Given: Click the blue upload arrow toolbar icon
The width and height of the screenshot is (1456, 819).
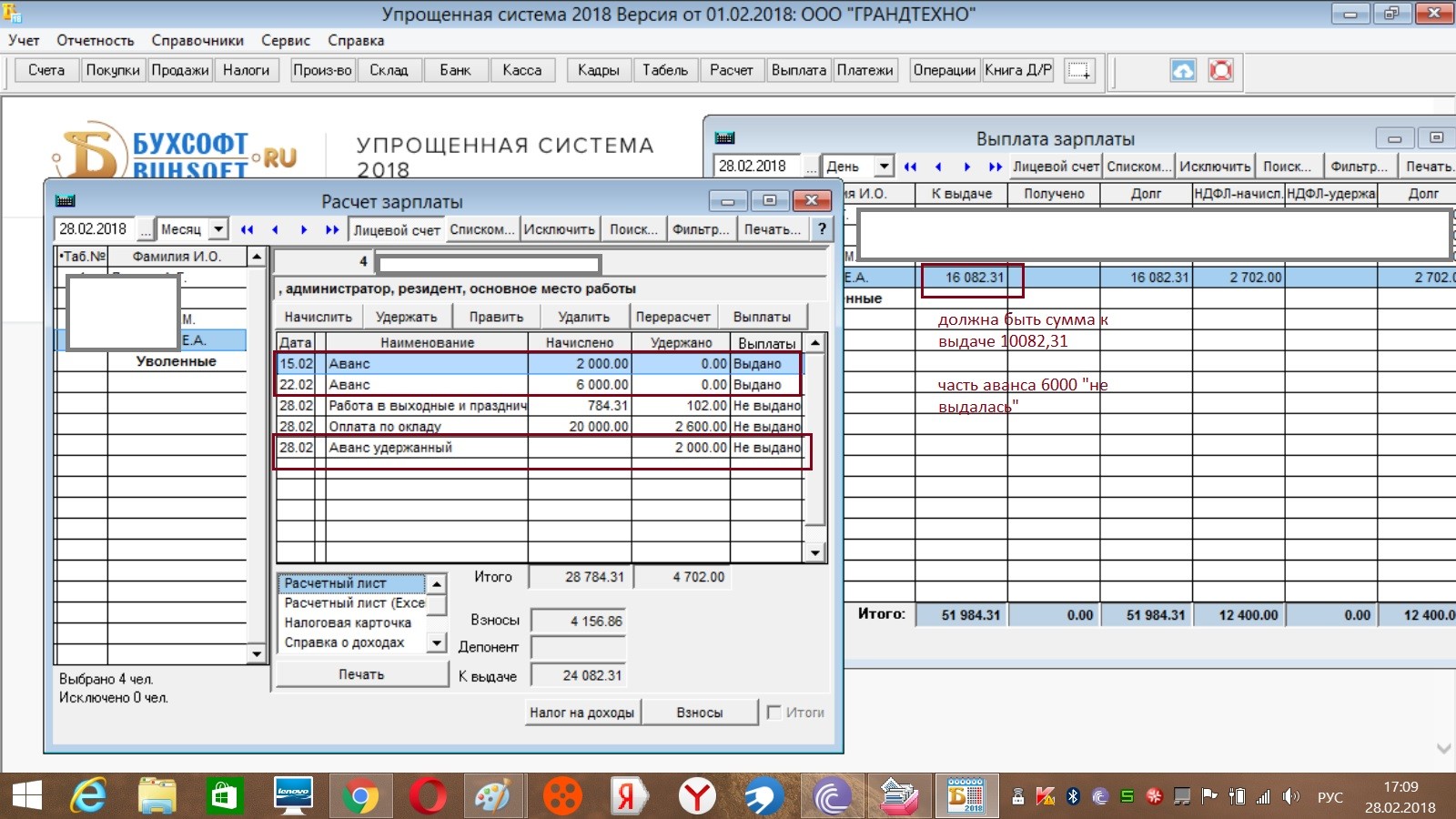Looking at the screenshot, I should click(x=1182, y=71).
